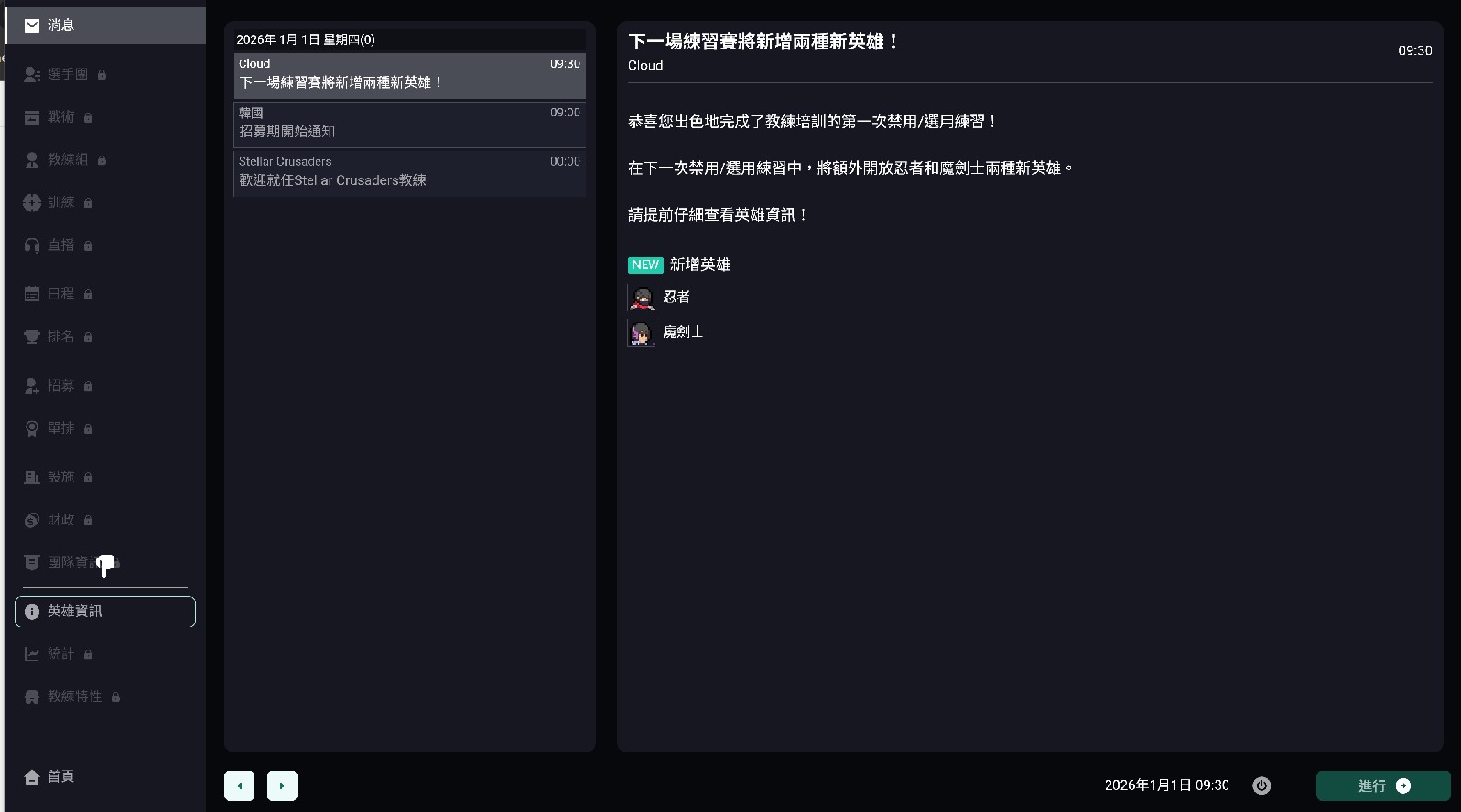Viewport: 1461px width, 812px height.
Task: Click the calendar icon beside 日程
Action: click(x=32, y=294)
